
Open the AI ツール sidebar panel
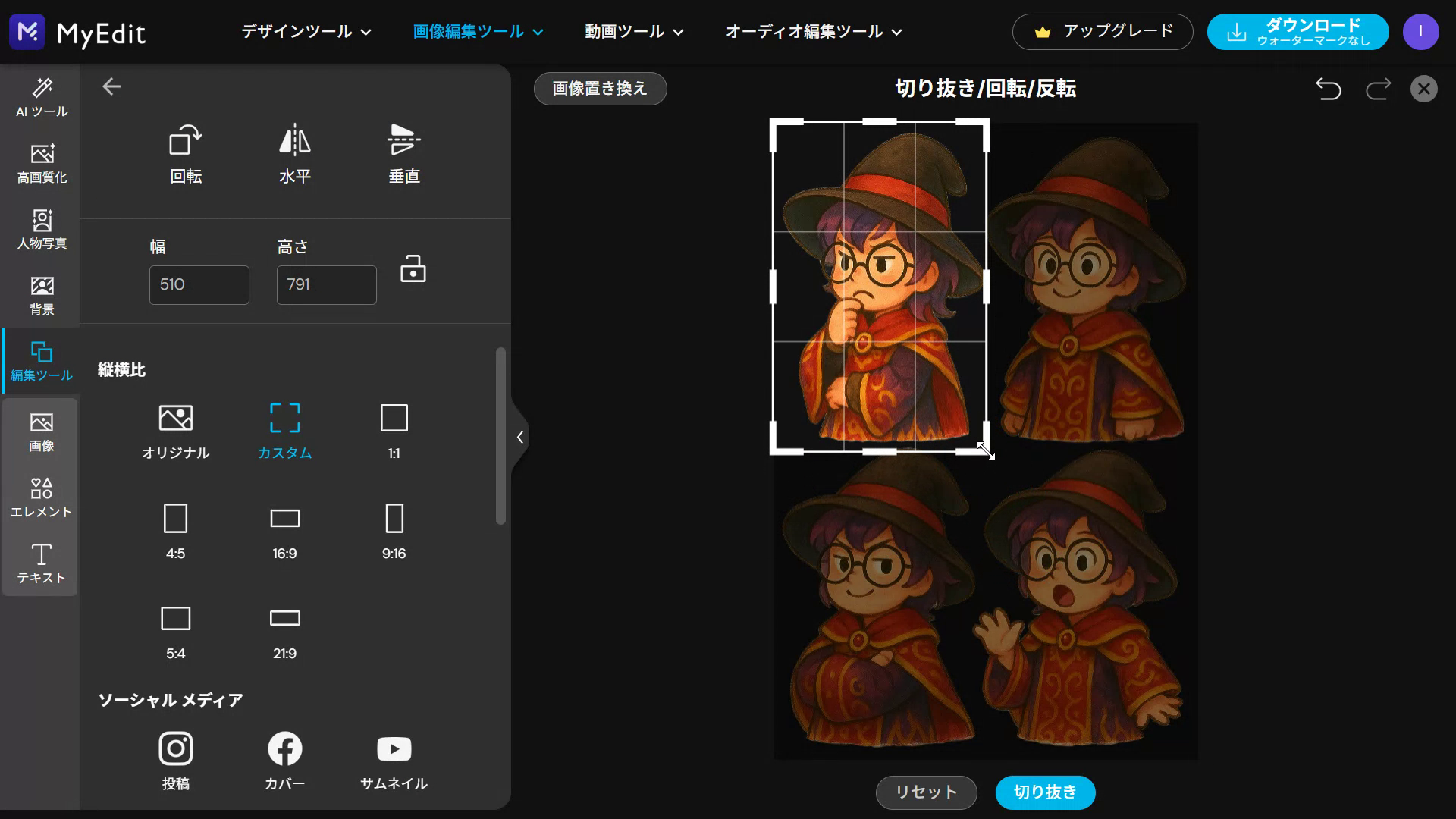tap(42, 97)
